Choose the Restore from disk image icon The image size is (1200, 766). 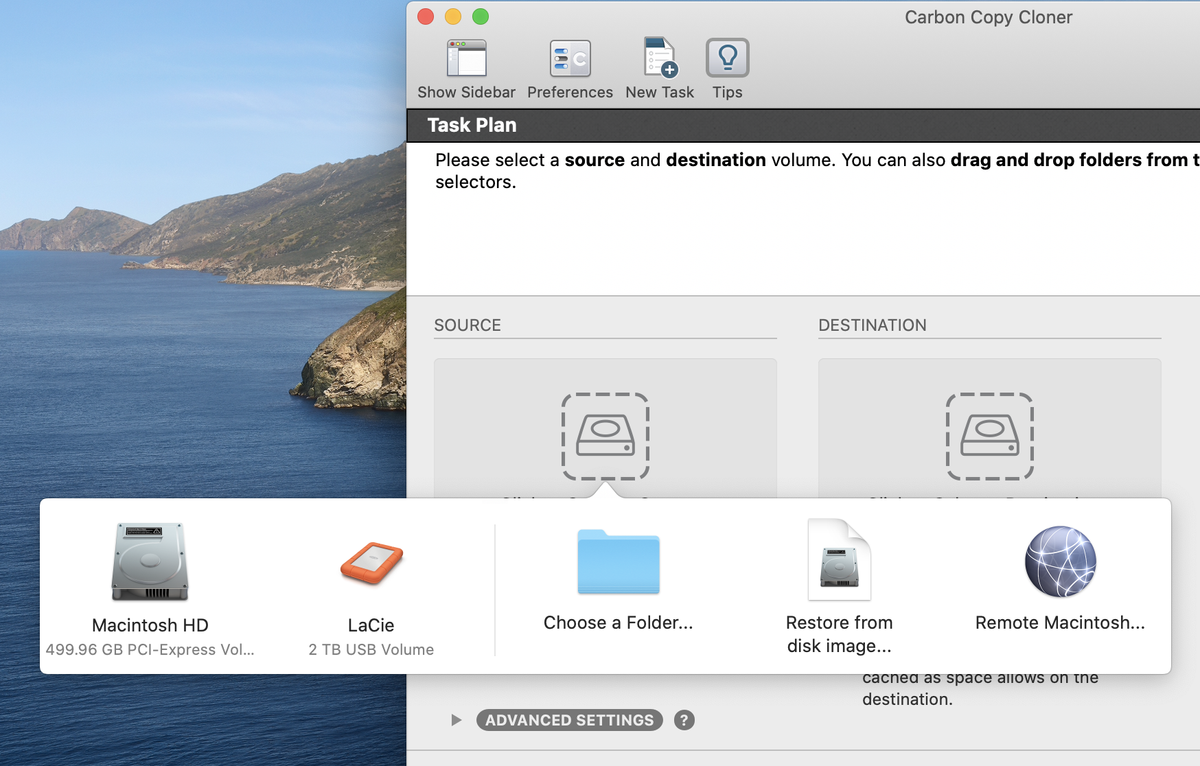[839, 558]
